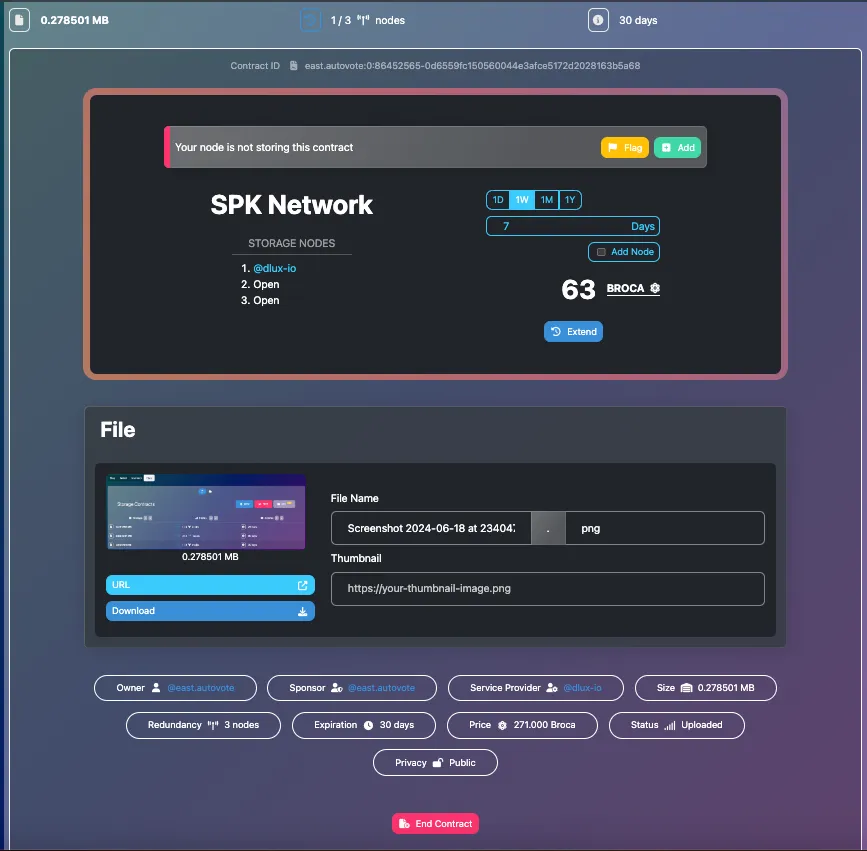Image resolution: width=867 pixels, height=851 pixels.
Task: Click the person icon in Owner pill
Action: [x=156, y=688]
